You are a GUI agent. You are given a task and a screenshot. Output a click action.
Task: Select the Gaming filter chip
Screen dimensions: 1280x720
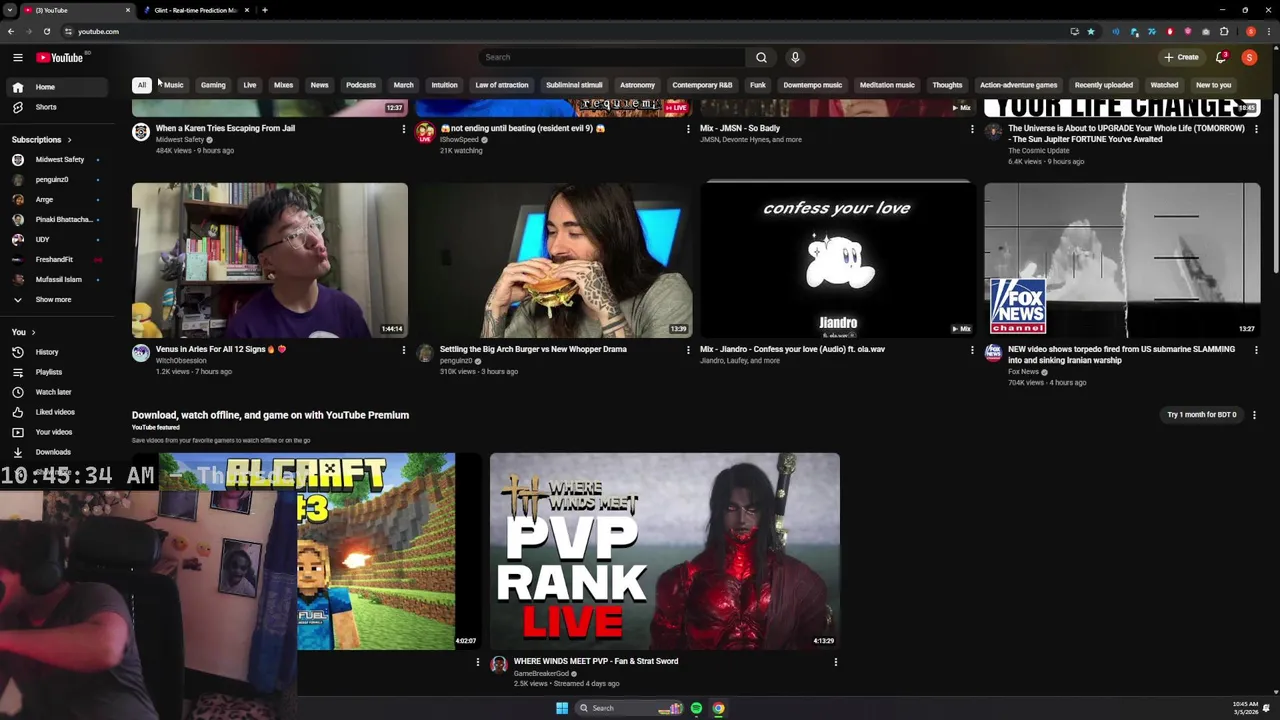click(x=213, y=85)
